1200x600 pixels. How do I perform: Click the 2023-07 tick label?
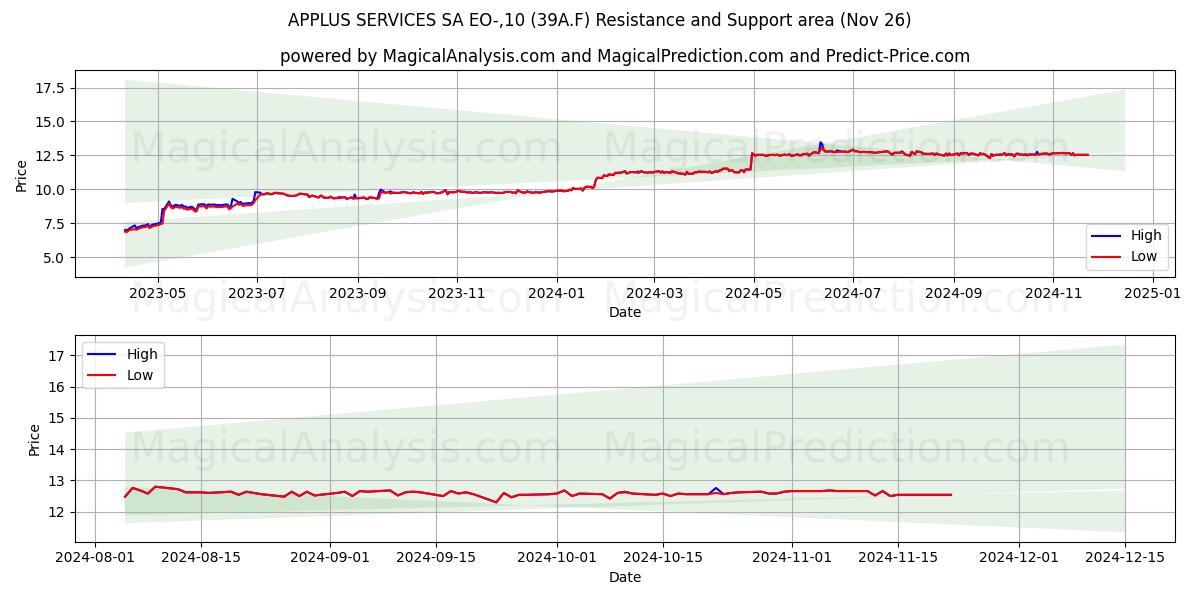(257, 294)
